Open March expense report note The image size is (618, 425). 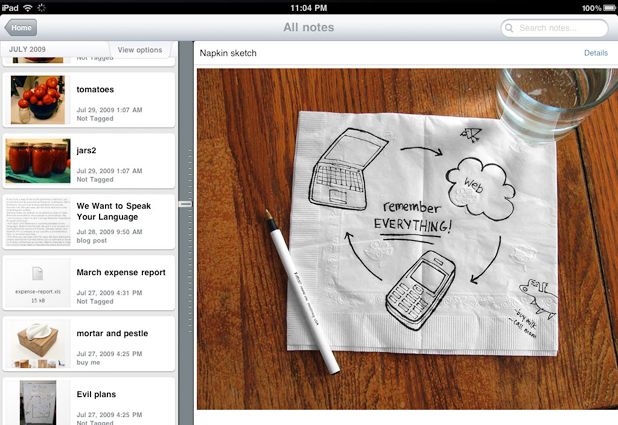tap(89, 283)
